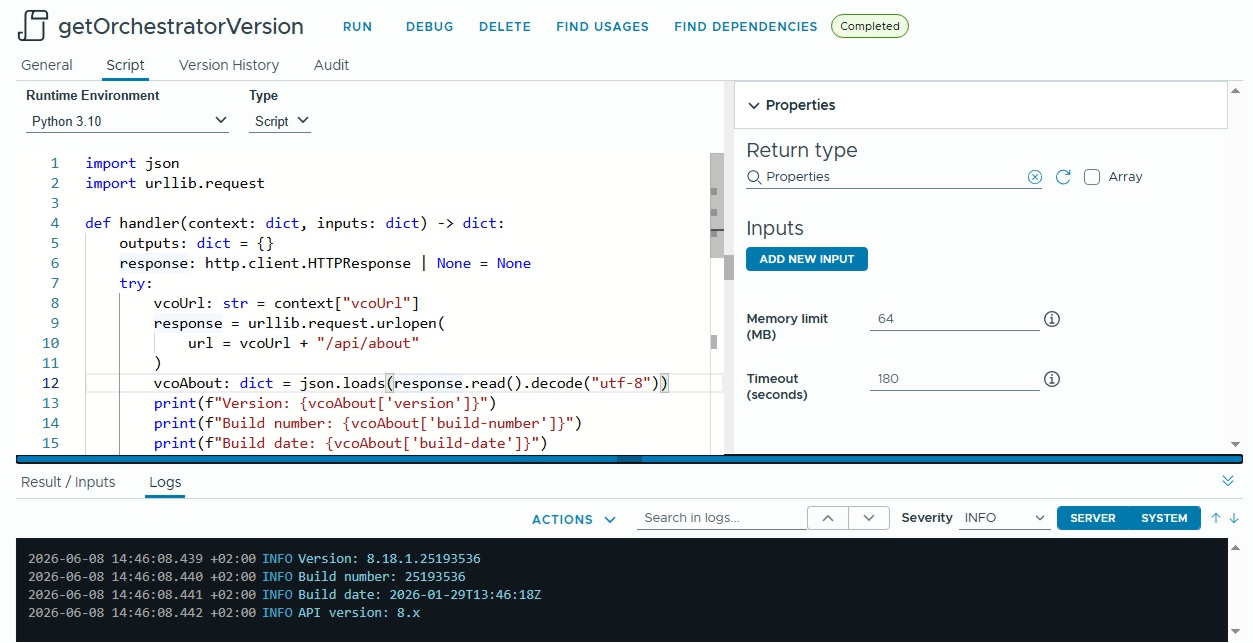The width and height of the screenshot is (1253, 643).
Task: Click line 1 'import json'
Action: pos(132,163)
